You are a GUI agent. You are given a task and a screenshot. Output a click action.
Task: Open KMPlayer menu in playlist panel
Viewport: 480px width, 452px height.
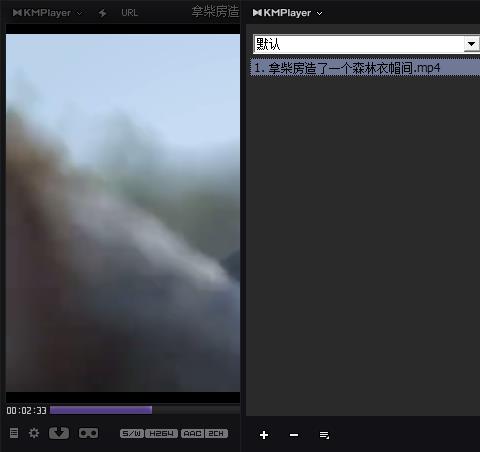point(287,13)
